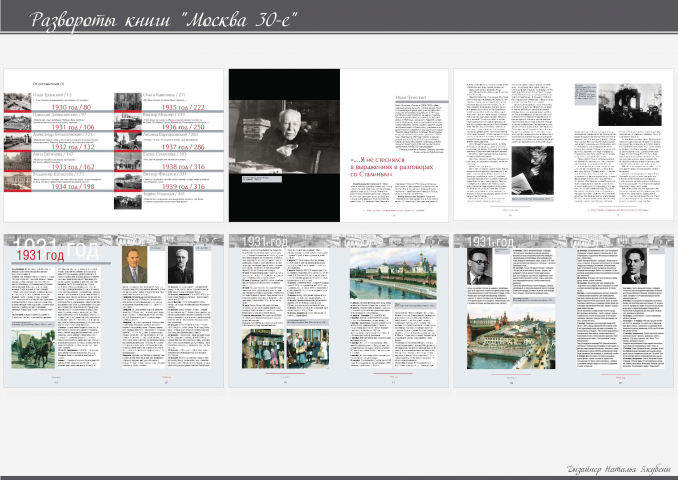Click the aerial Red Square bridge painting
This screenshot has width=678, height=480.
point(511,339)
